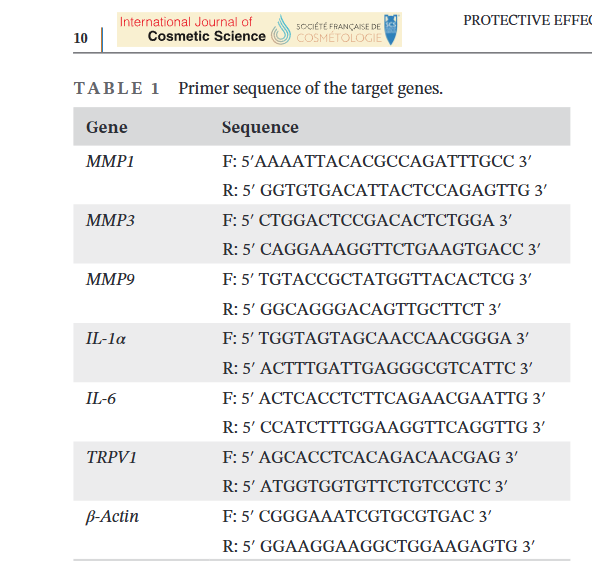
Task: Click the TABLE 1 caption label
Action: coord(116,88)
